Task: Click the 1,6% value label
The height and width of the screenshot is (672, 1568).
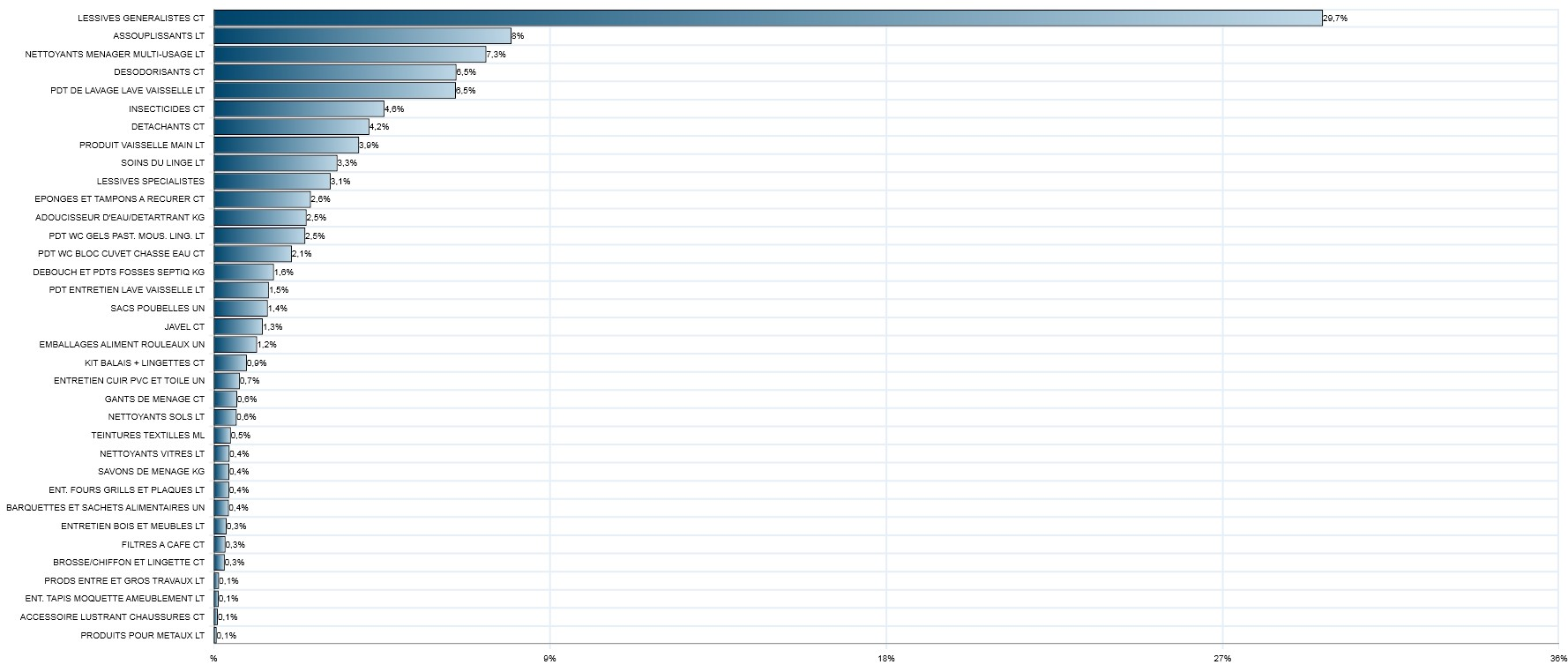Action: pyautogui.click(x=284, y=272)
